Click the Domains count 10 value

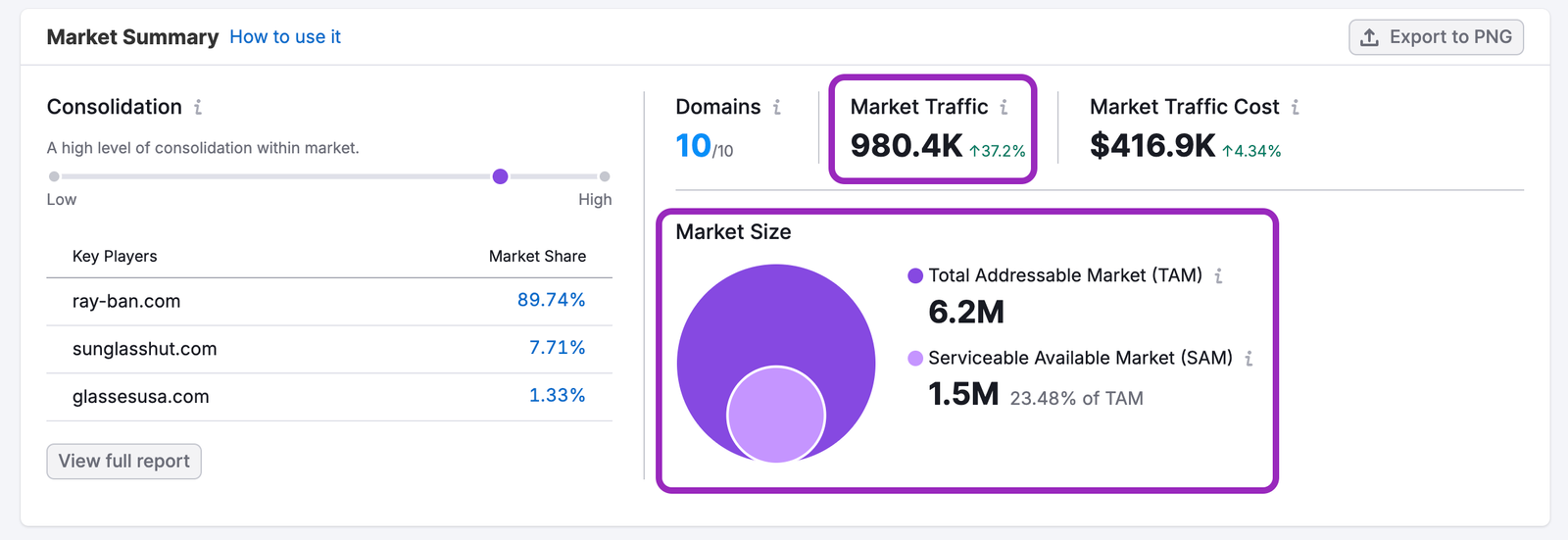pos(694,146)
